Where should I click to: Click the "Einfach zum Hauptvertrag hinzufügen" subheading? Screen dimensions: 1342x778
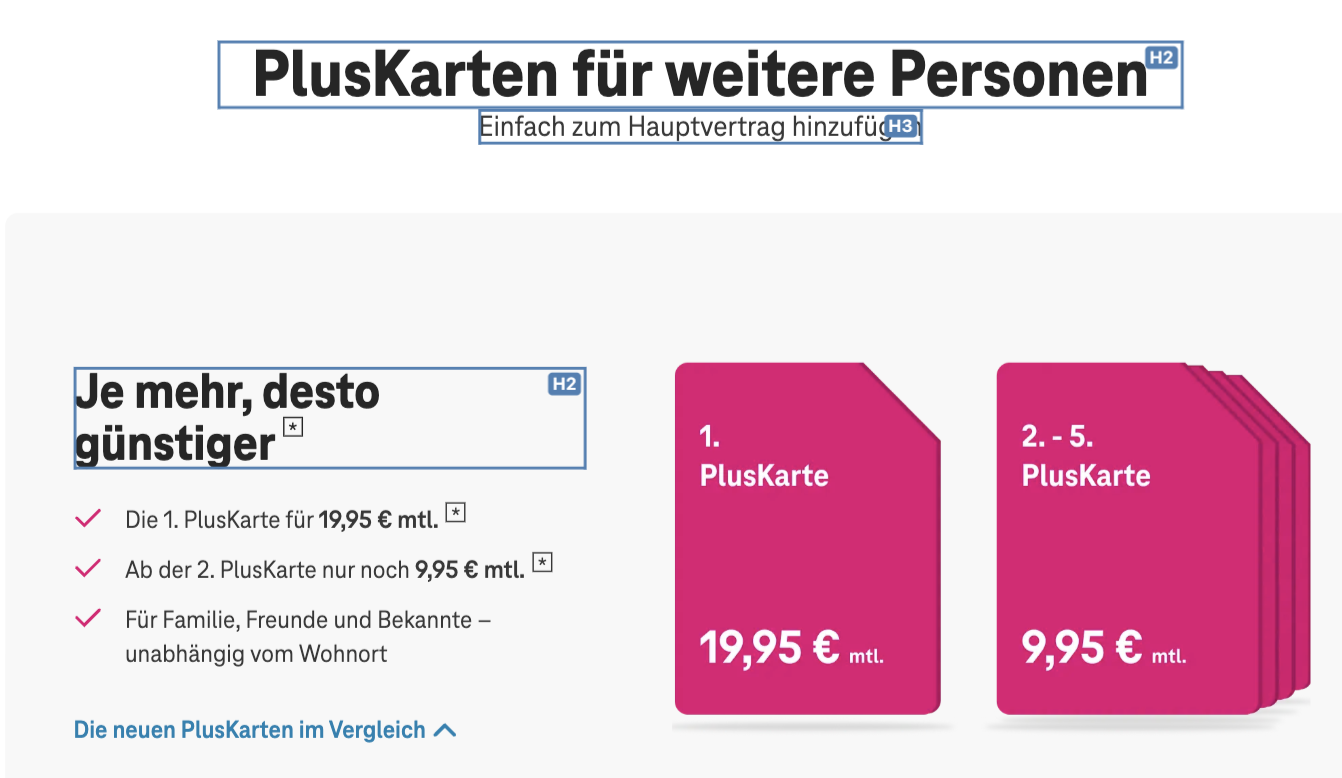[x=680, y=127]
